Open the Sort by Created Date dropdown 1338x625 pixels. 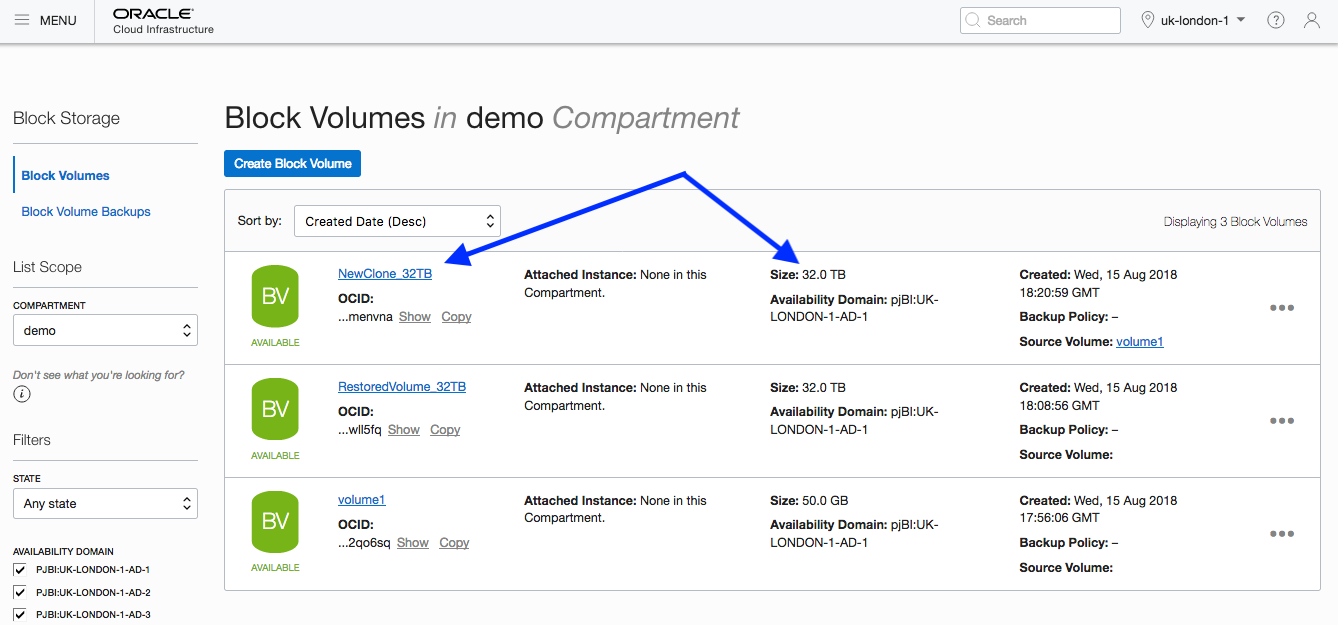tap(397, 221)
